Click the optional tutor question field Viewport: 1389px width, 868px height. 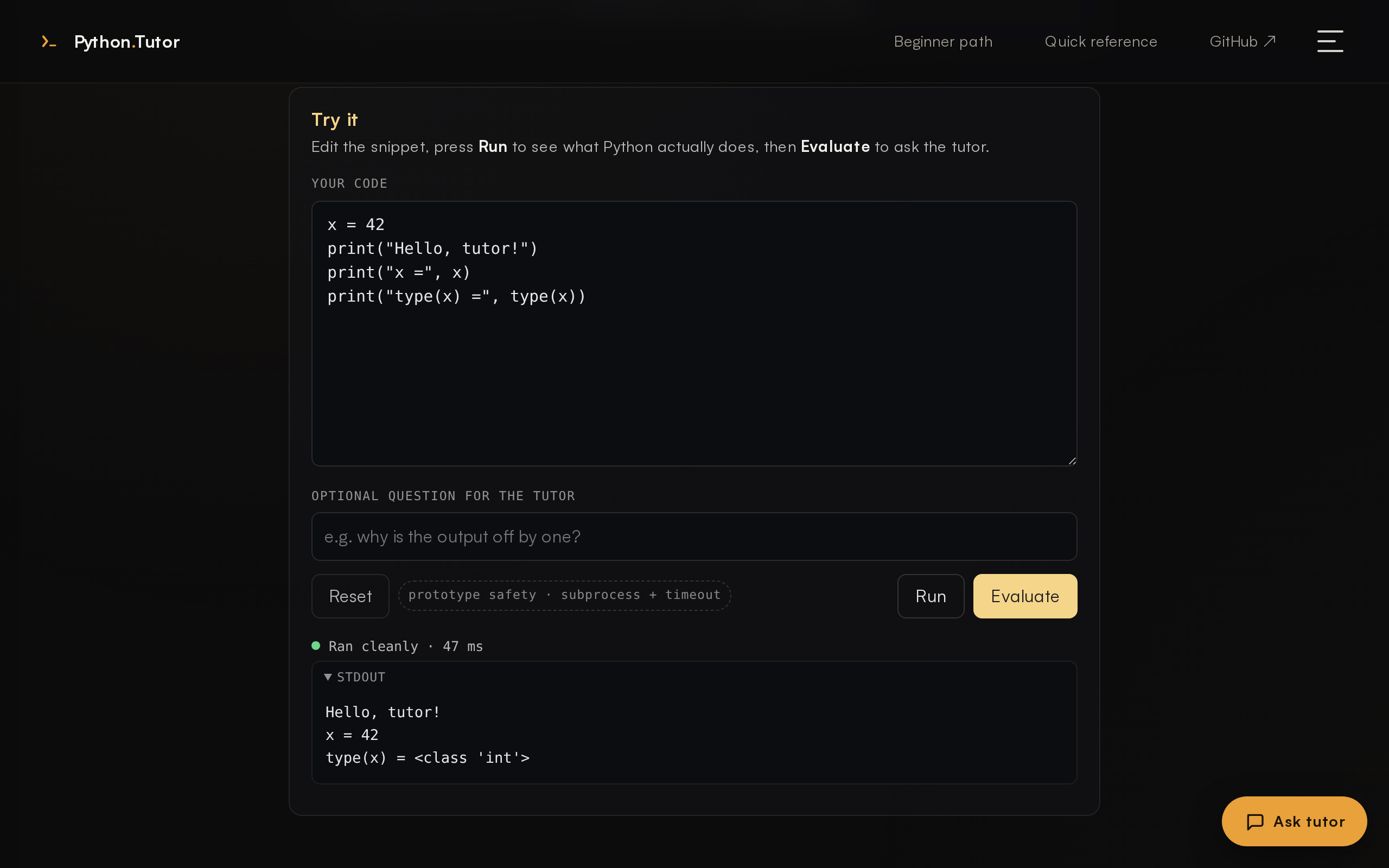694,536
